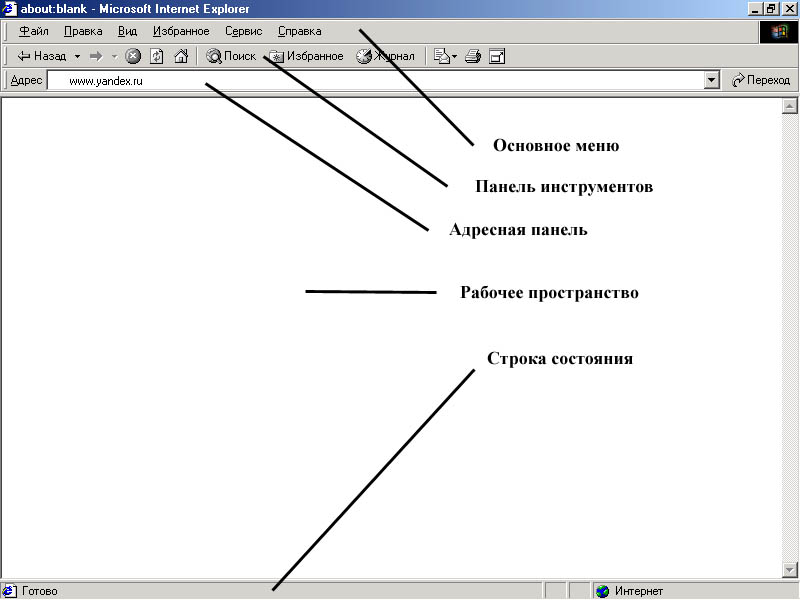The width and height of the screenshot is (800, 600).
Task: Open the Сервис menu
Action: pyautogui.click(x=244, y=31)
